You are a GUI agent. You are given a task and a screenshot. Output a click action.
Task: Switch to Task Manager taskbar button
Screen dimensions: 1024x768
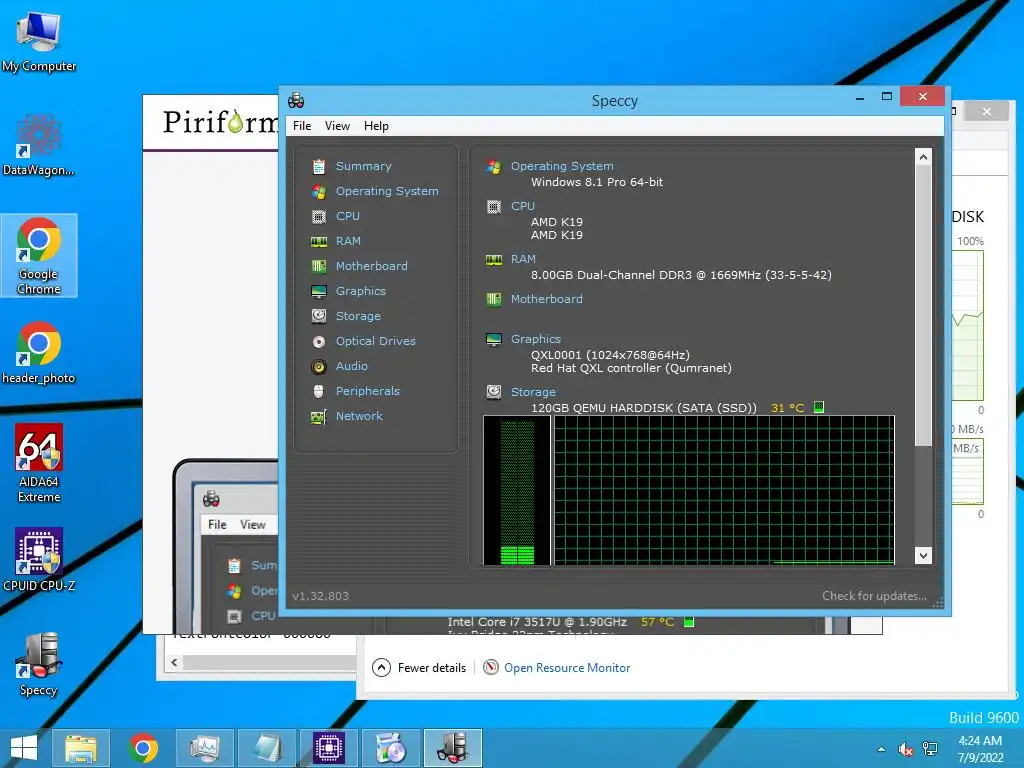coord(204,748)
